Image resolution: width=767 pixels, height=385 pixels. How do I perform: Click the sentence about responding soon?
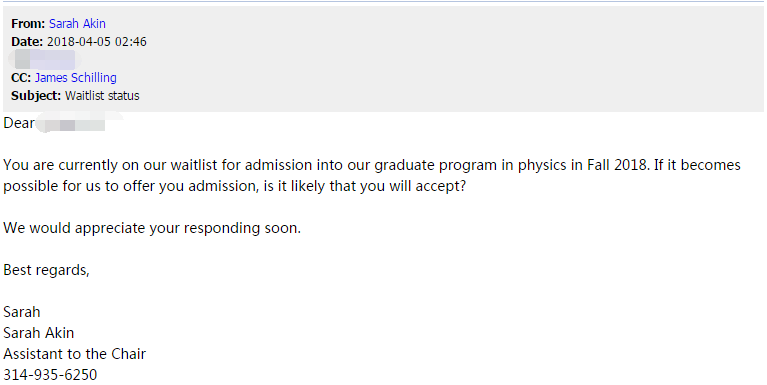pos(152,228)
